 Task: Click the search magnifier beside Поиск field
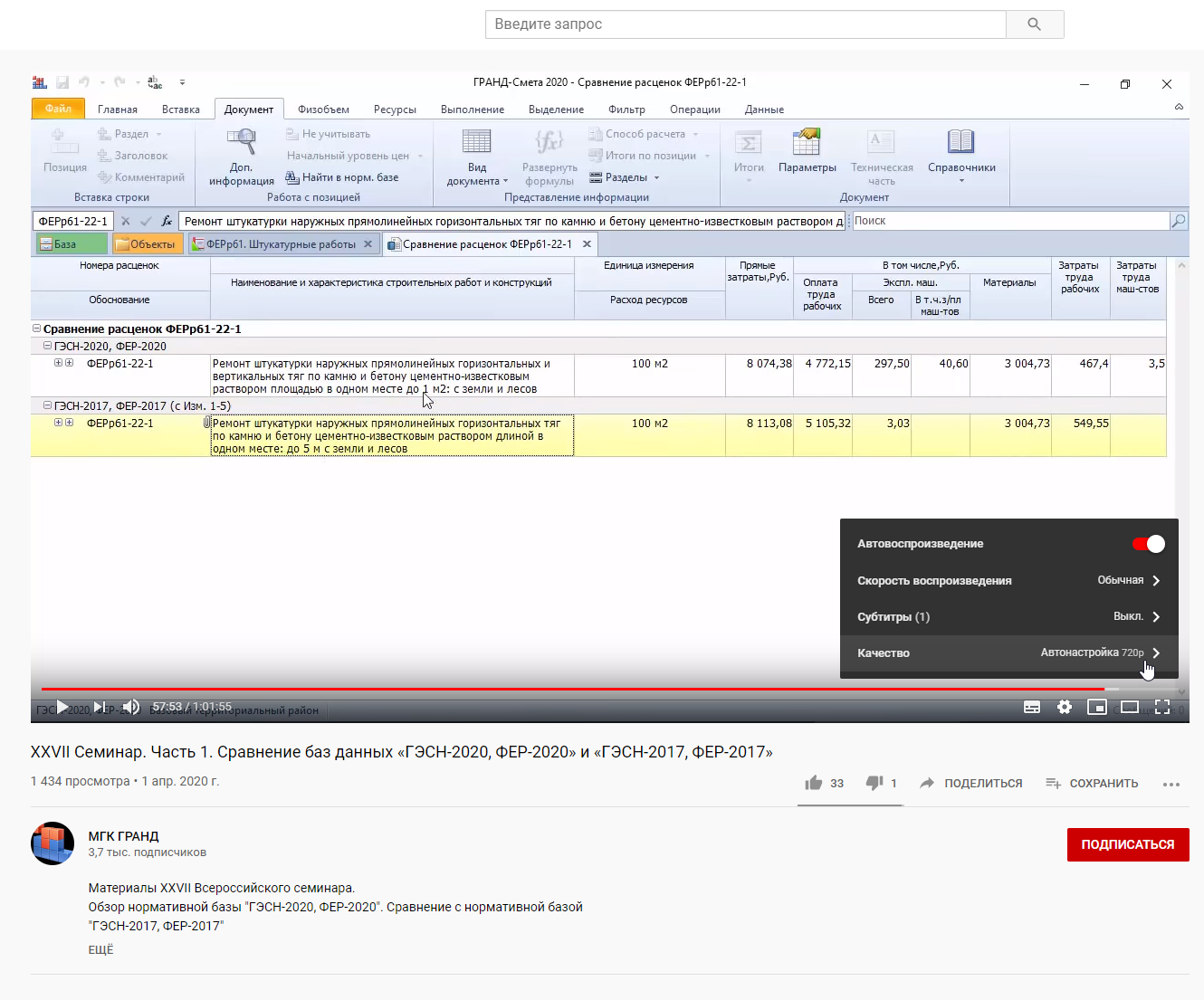coord(1178,221)
